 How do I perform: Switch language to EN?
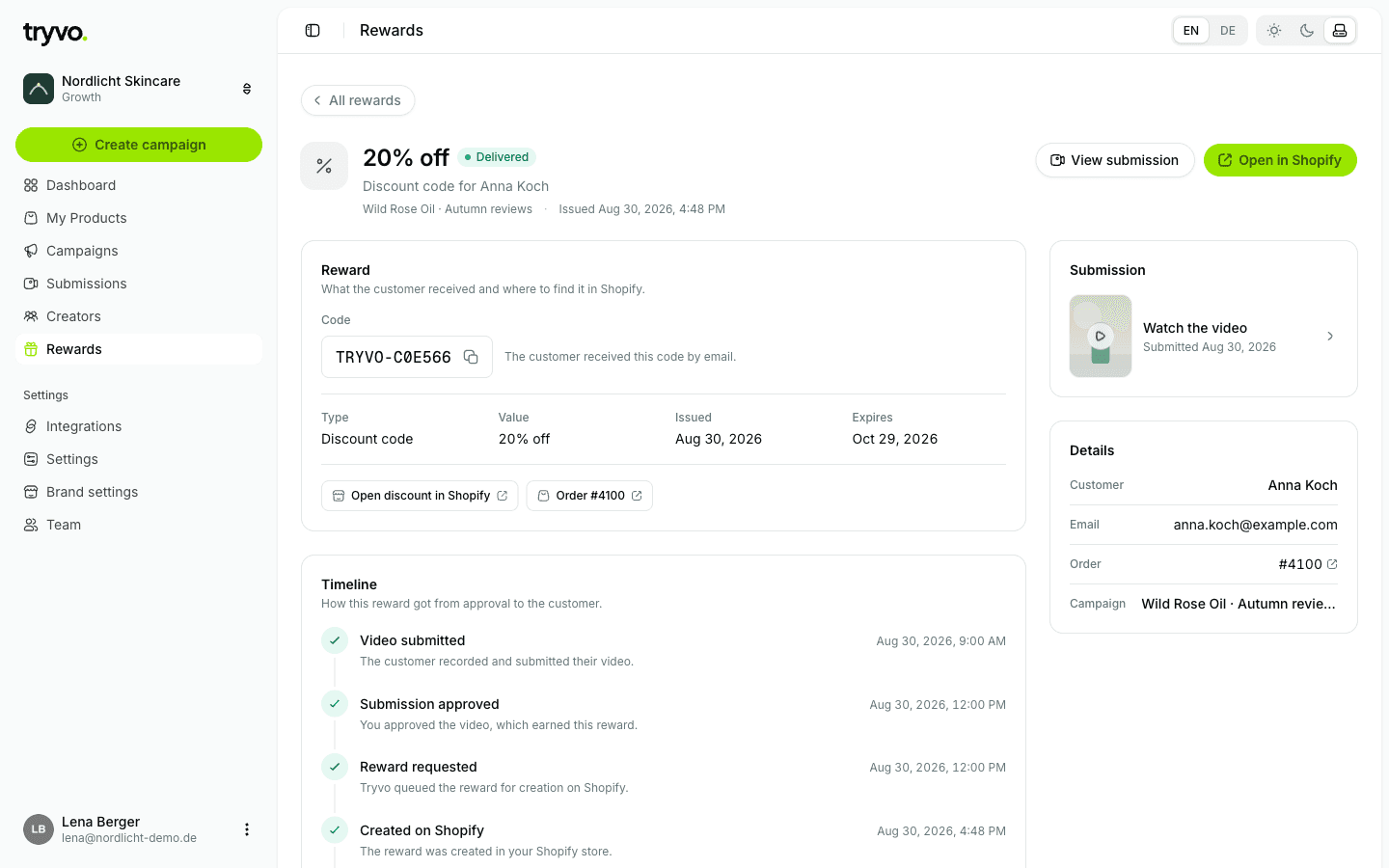coord(1191,31)
